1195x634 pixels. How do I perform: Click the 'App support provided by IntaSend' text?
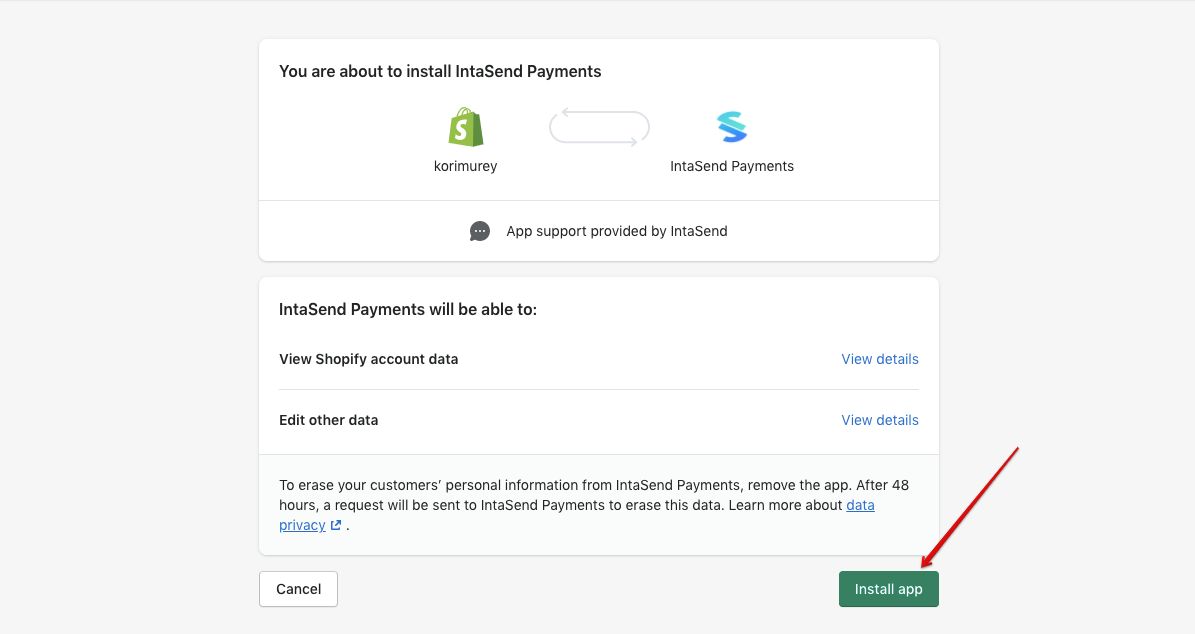tap(617, 231)
